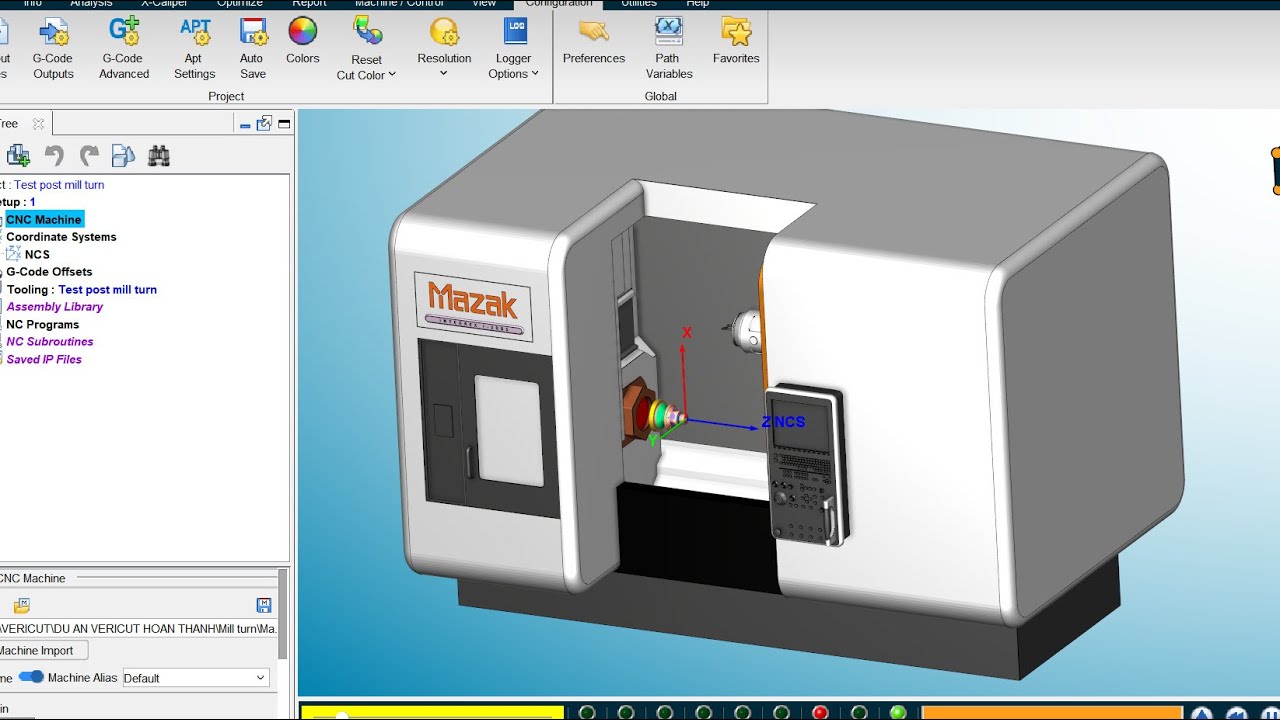This screenshot has height=720, width=1280.
Task: Open the Colors configuration
Action: [302, 42]
